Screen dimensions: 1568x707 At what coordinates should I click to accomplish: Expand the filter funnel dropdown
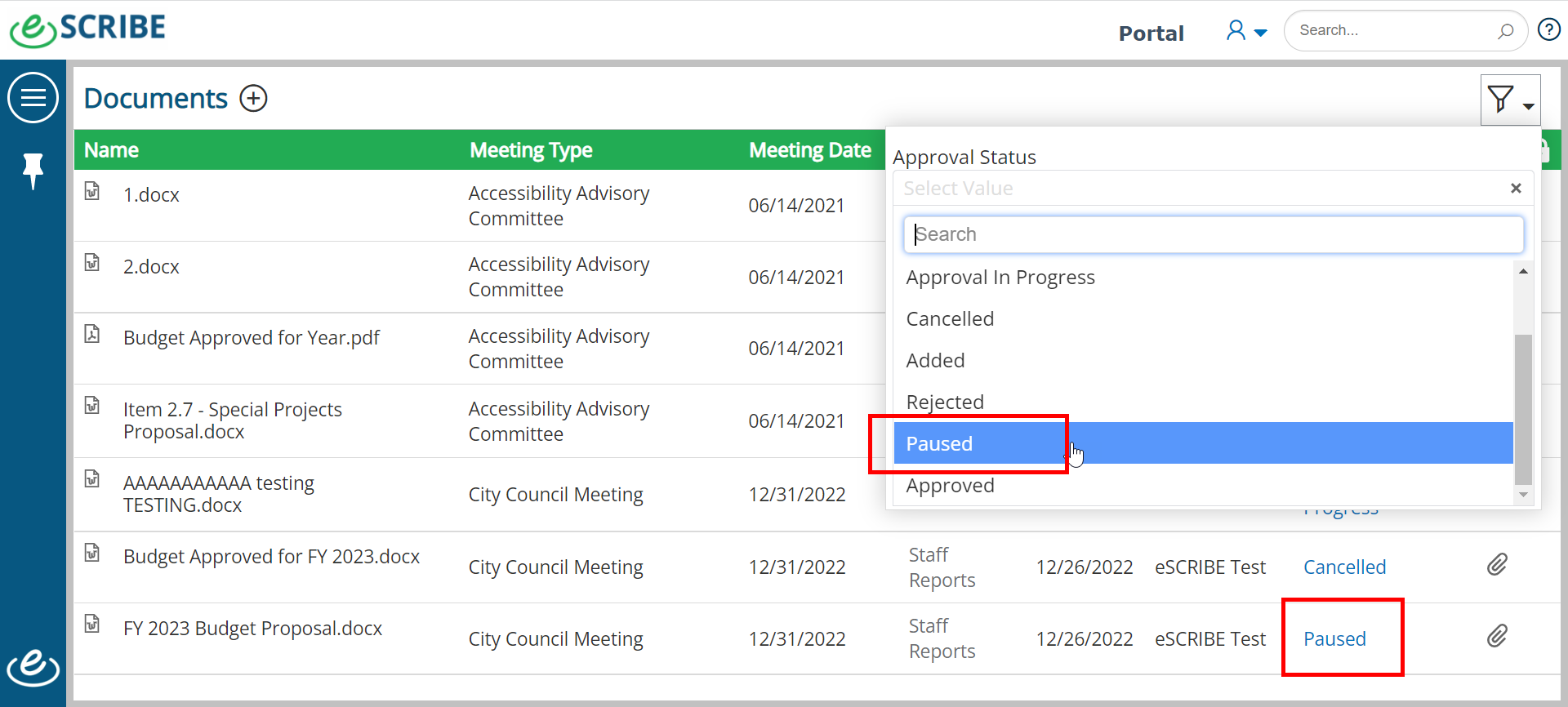pos(1511,100)
